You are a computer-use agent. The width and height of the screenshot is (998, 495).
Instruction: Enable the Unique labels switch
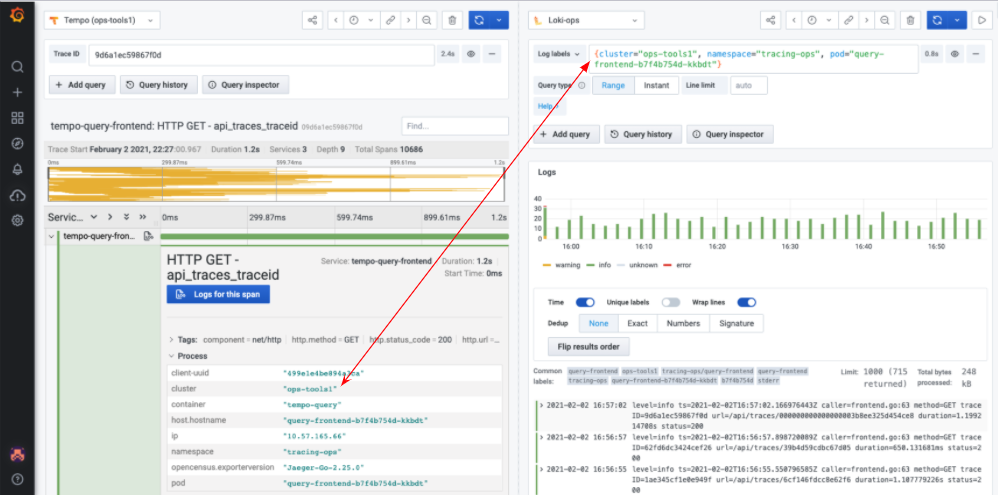(670, 302)
